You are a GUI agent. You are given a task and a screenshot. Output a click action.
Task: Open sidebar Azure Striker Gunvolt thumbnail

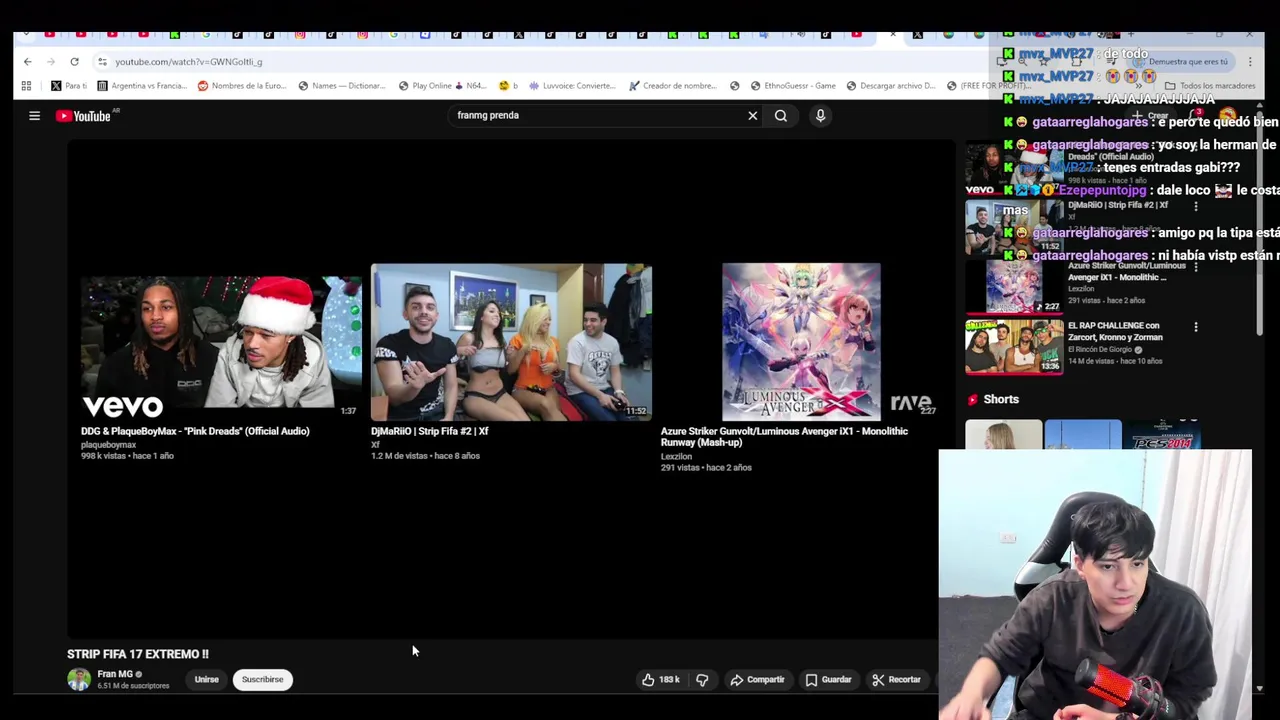click(1014, 286)
